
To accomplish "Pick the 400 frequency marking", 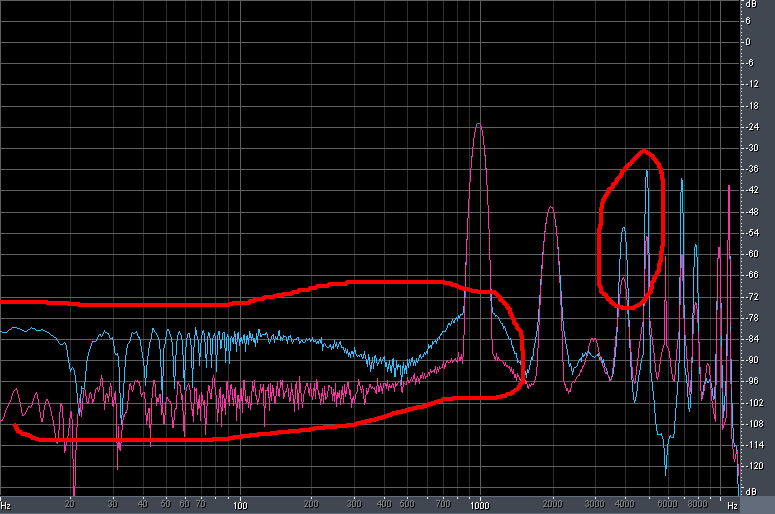I will (x=384, y=504).
